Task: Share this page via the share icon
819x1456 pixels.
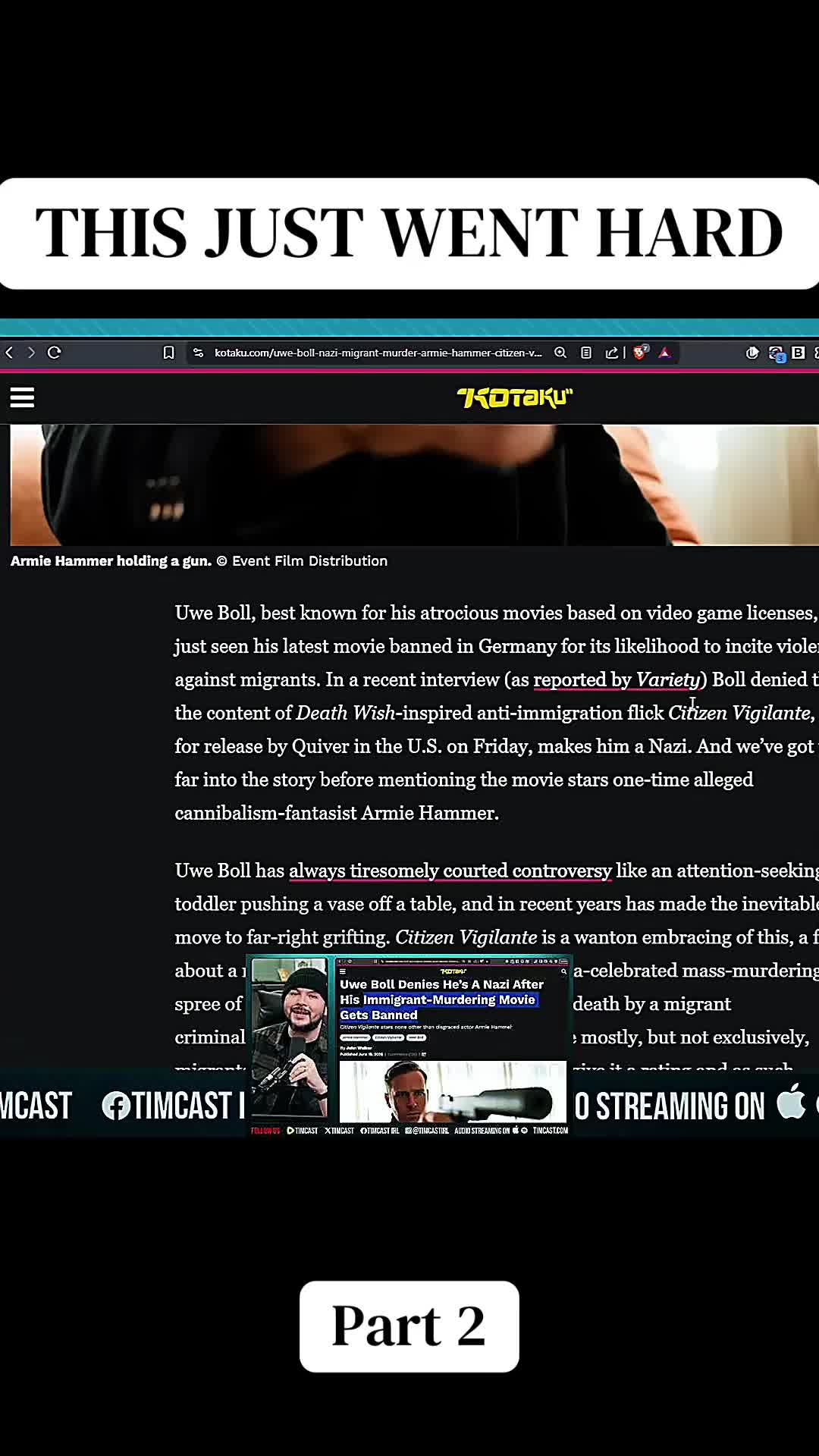Action: pos(611,353)
